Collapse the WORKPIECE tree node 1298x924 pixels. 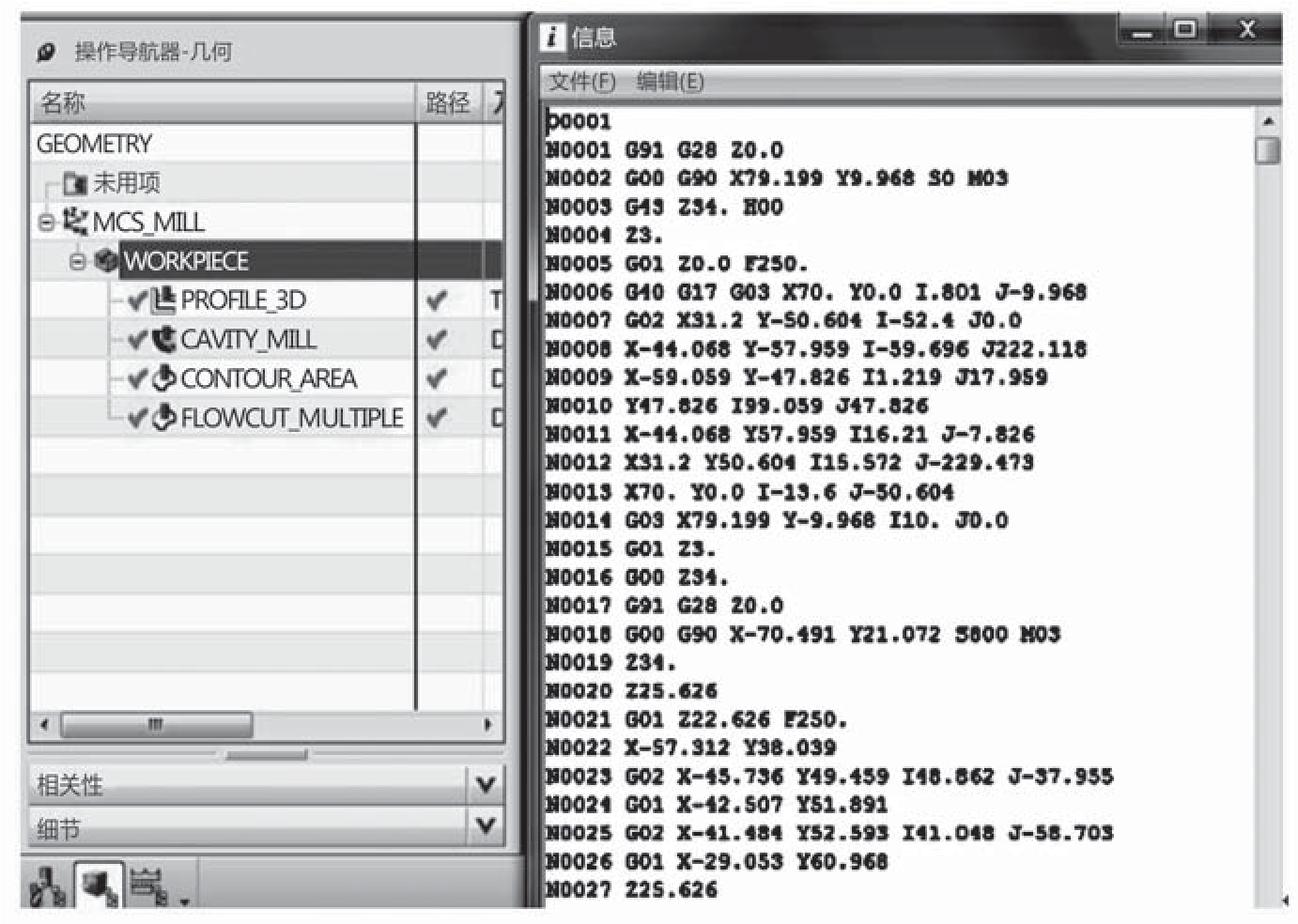click(x=78, y=261)
